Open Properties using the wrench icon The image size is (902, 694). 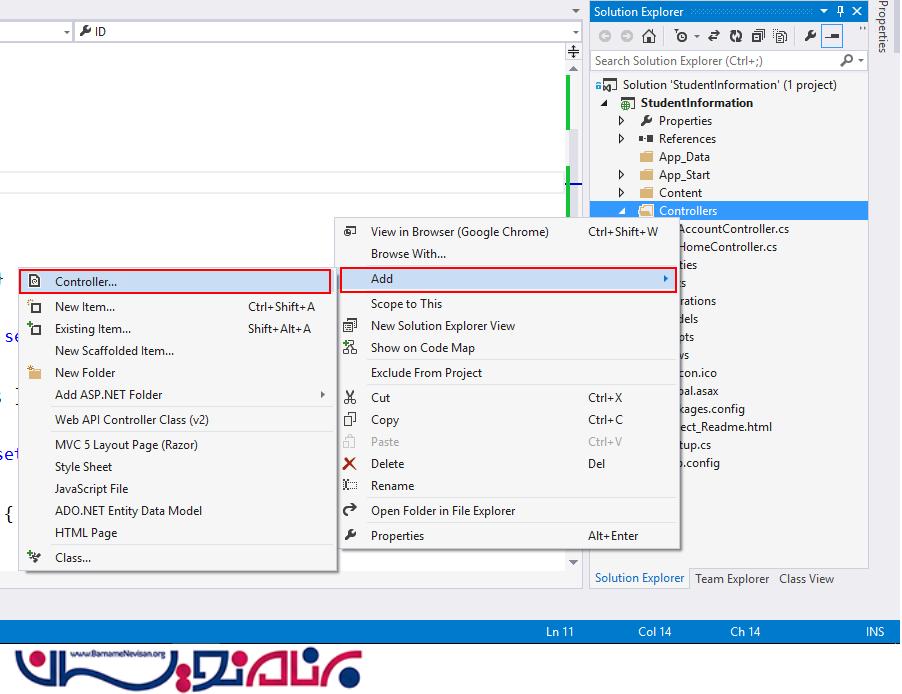[x=810, y=36]
